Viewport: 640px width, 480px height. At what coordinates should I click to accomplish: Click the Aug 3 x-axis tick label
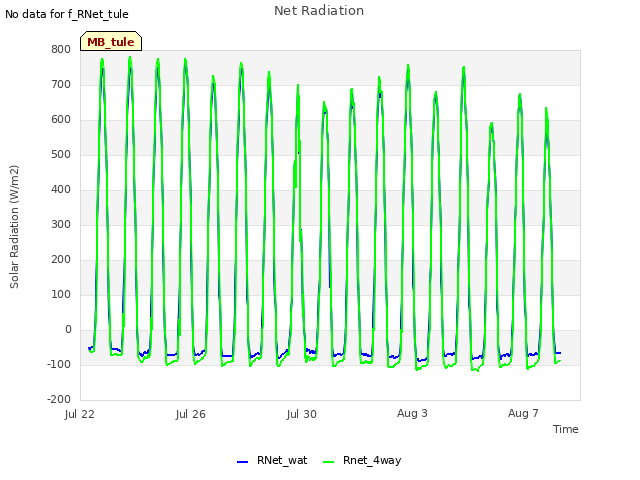click(x=412, y=413)
